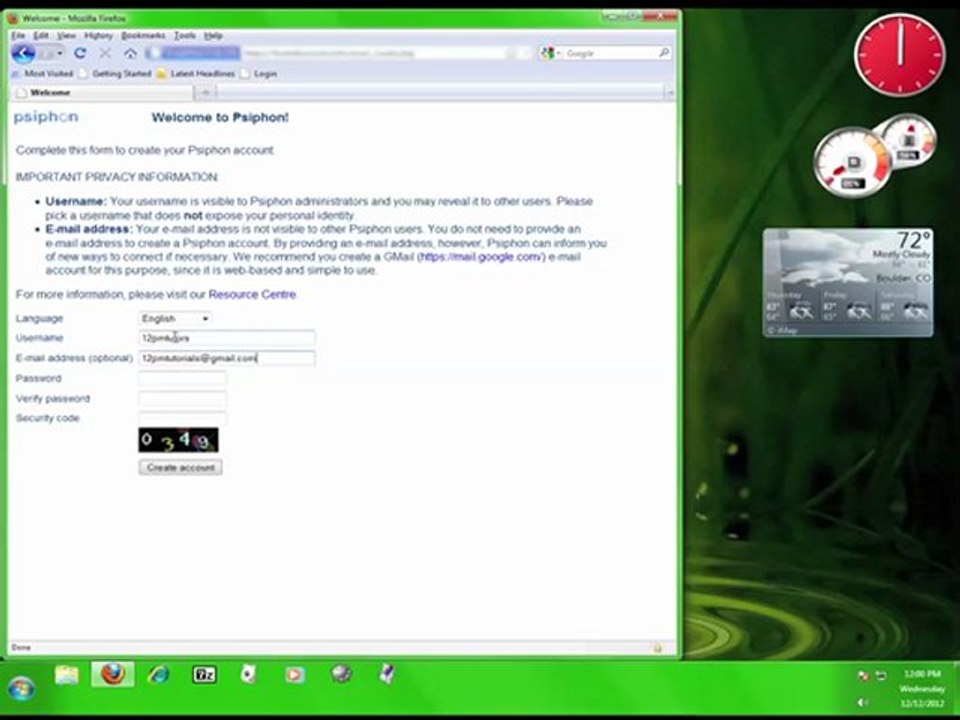Click the E-mail address input field
The width and height of the screenshot is (960, 720).
coord(227,358)
